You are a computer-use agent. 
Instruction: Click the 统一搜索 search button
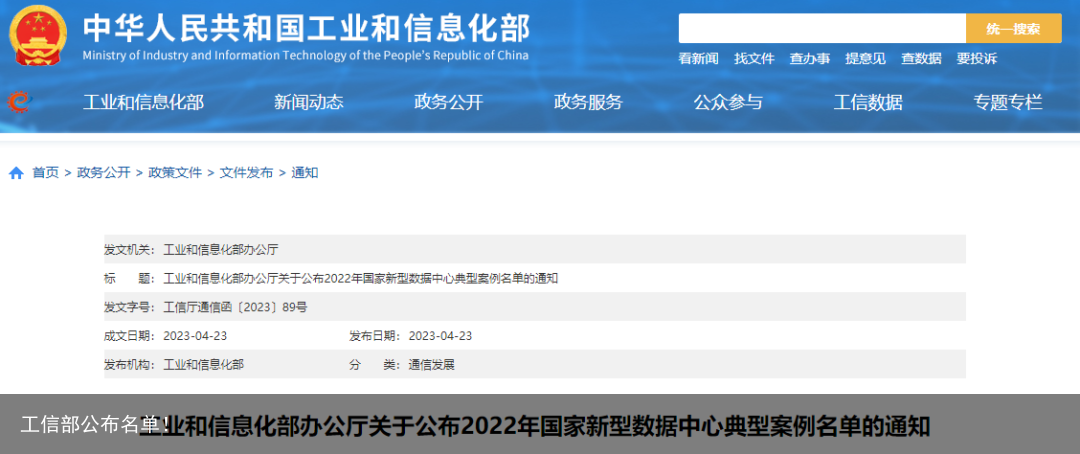1013,28
